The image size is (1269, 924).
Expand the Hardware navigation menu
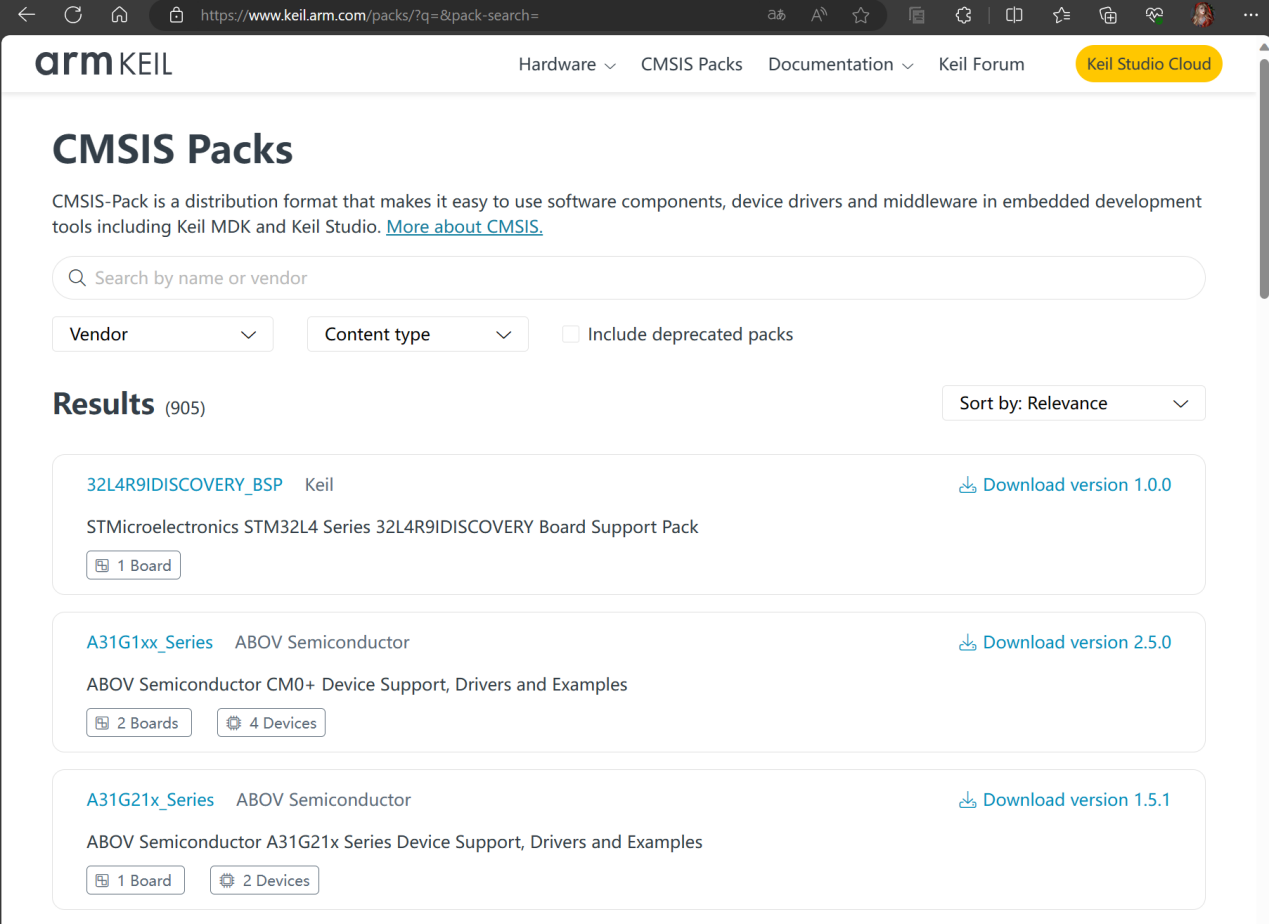coord(567,64)
